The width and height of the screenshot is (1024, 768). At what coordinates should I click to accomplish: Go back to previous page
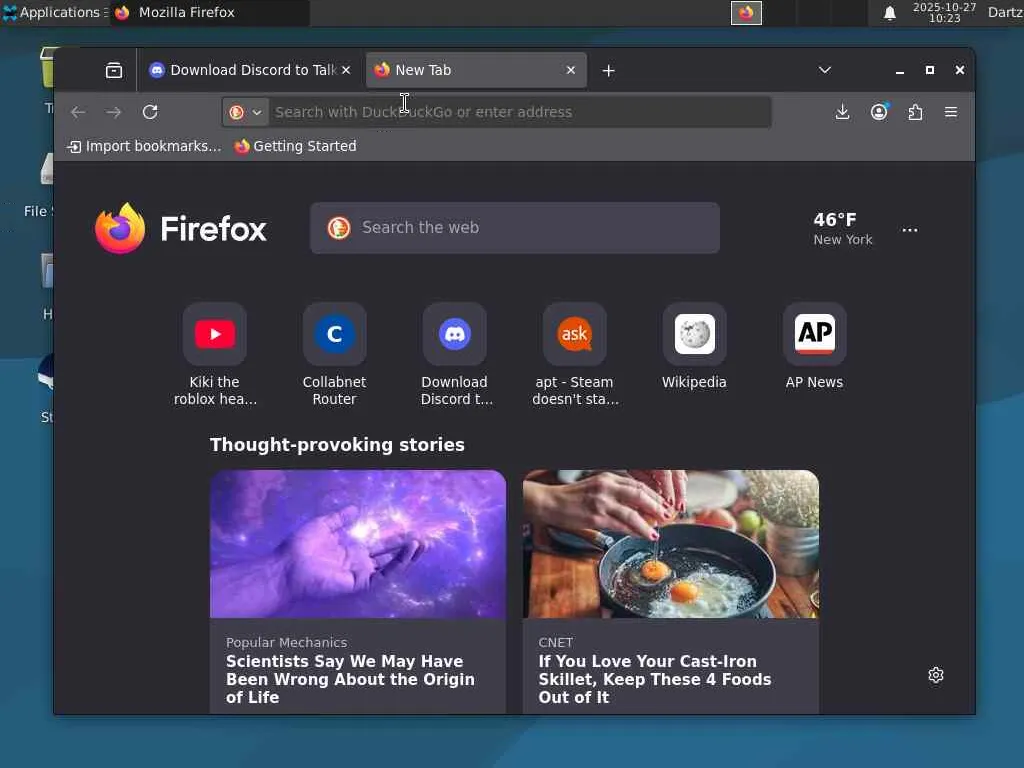point(78,112)
